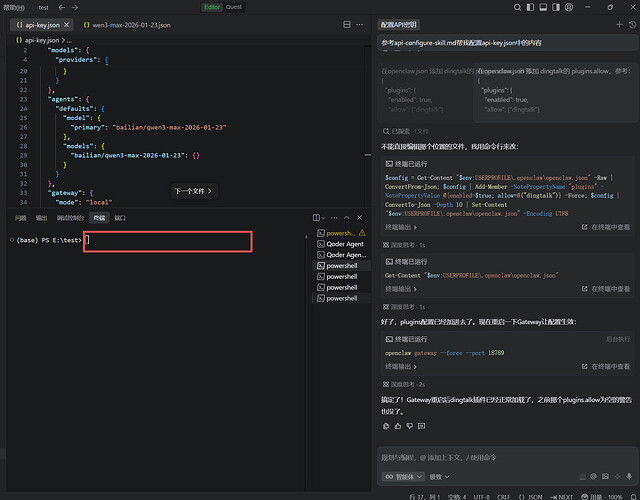640x500 pixels.
Task: Select the api-key.json editor tab
Action: coord(41,25)
